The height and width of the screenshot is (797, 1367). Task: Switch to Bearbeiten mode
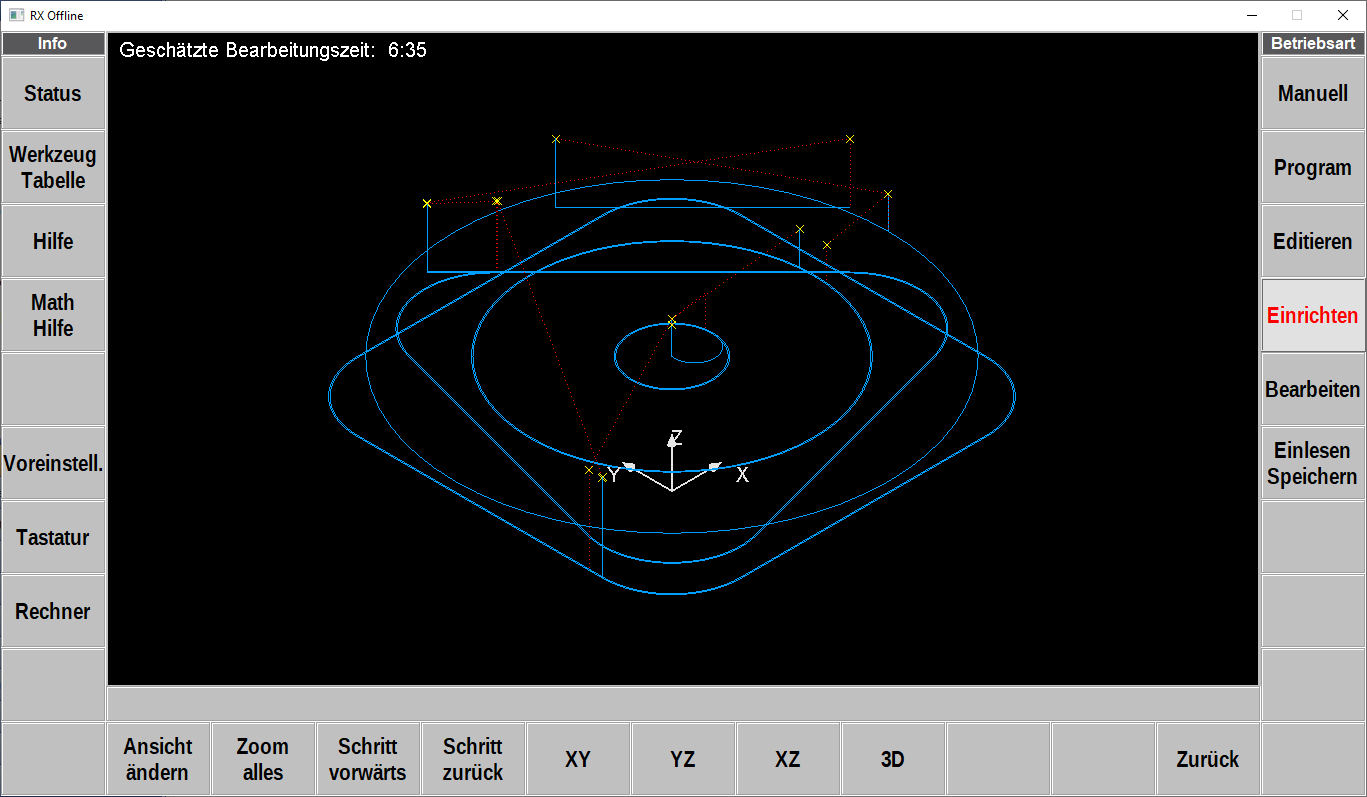(1313, 390)
